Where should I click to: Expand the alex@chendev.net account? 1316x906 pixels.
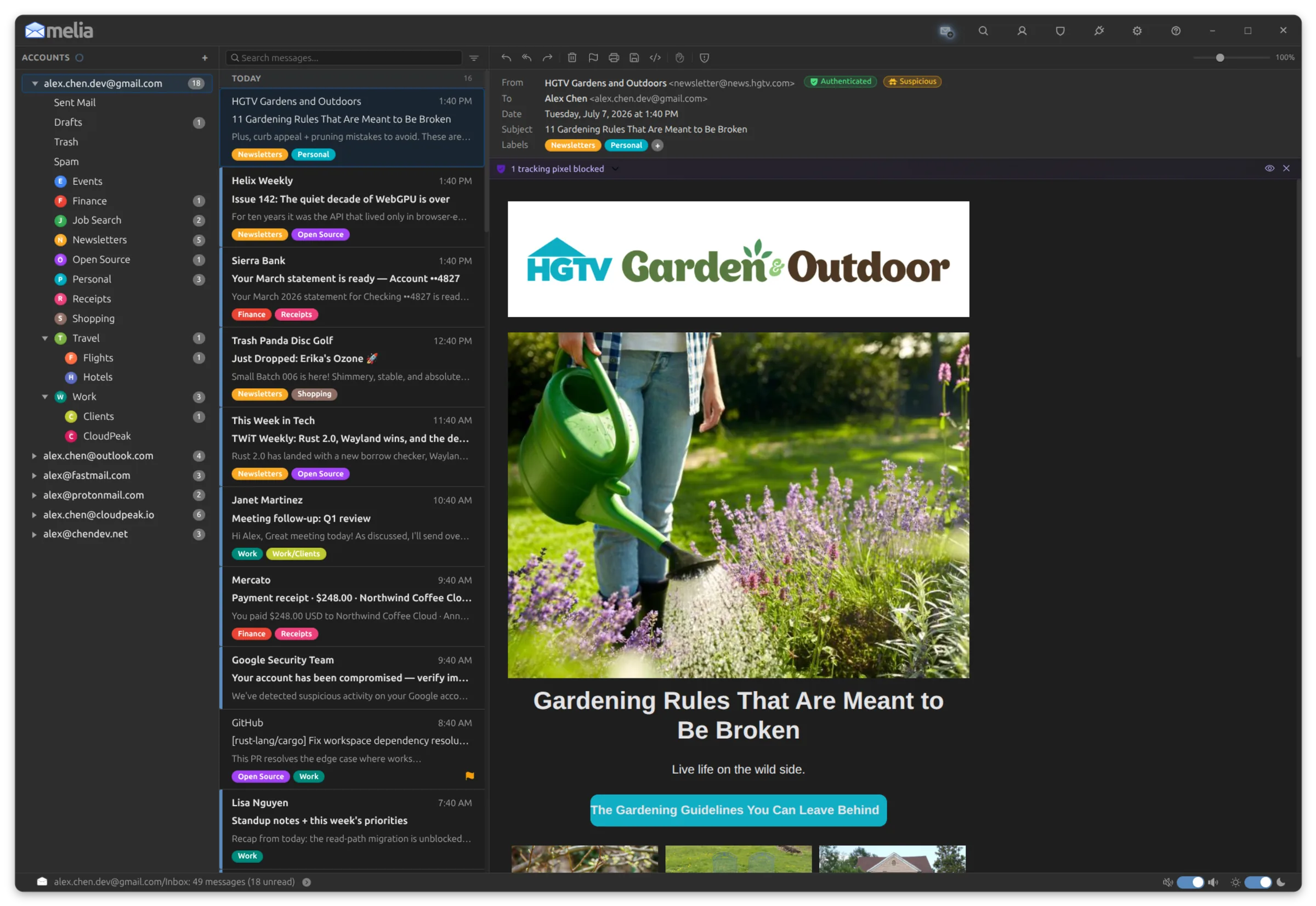click(x=34, y=534)
